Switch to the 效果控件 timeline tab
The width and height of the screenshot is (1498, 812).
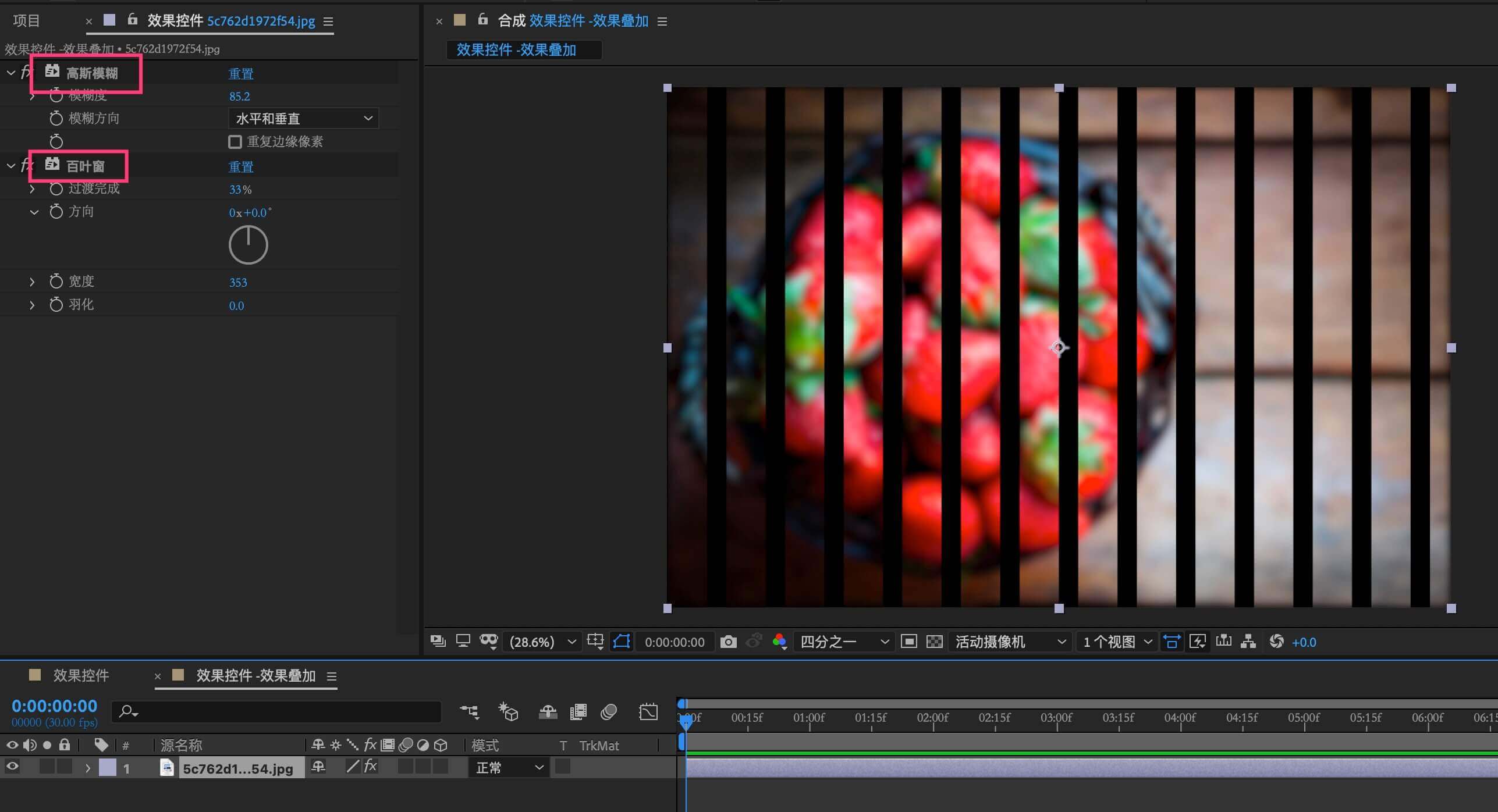[81, 675]
